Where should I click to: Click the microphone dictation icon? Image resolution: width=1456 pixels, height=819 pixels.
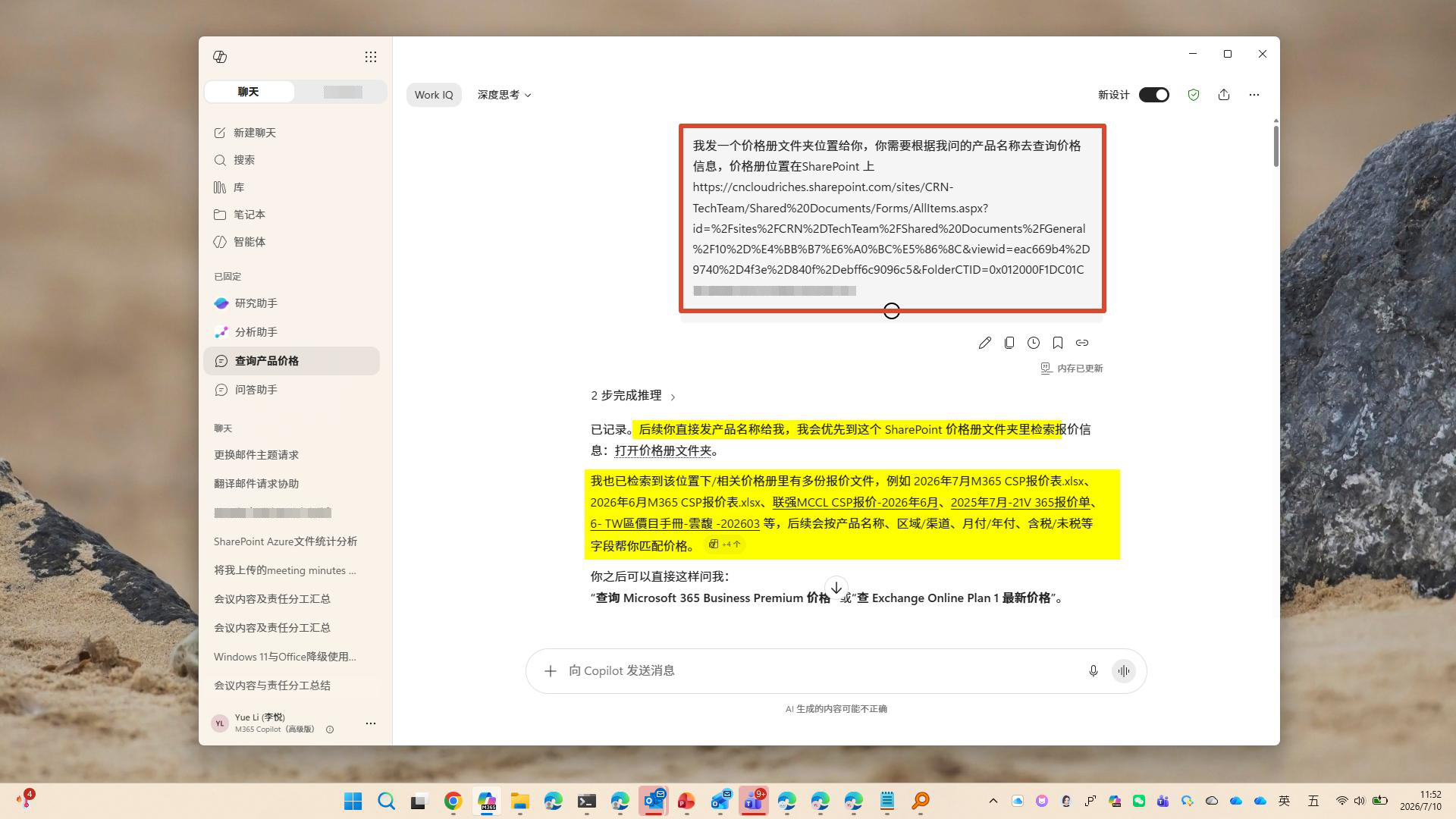click(1094, 671)
